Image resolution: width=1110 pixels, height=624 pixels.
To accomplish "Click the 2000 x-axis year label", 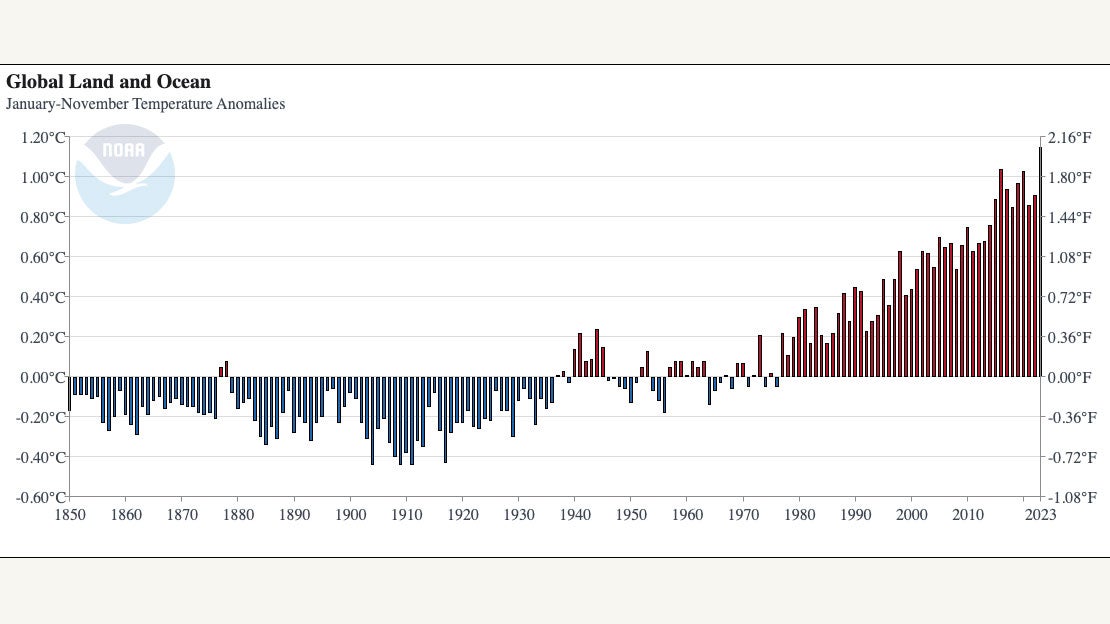I will [911, 515].
